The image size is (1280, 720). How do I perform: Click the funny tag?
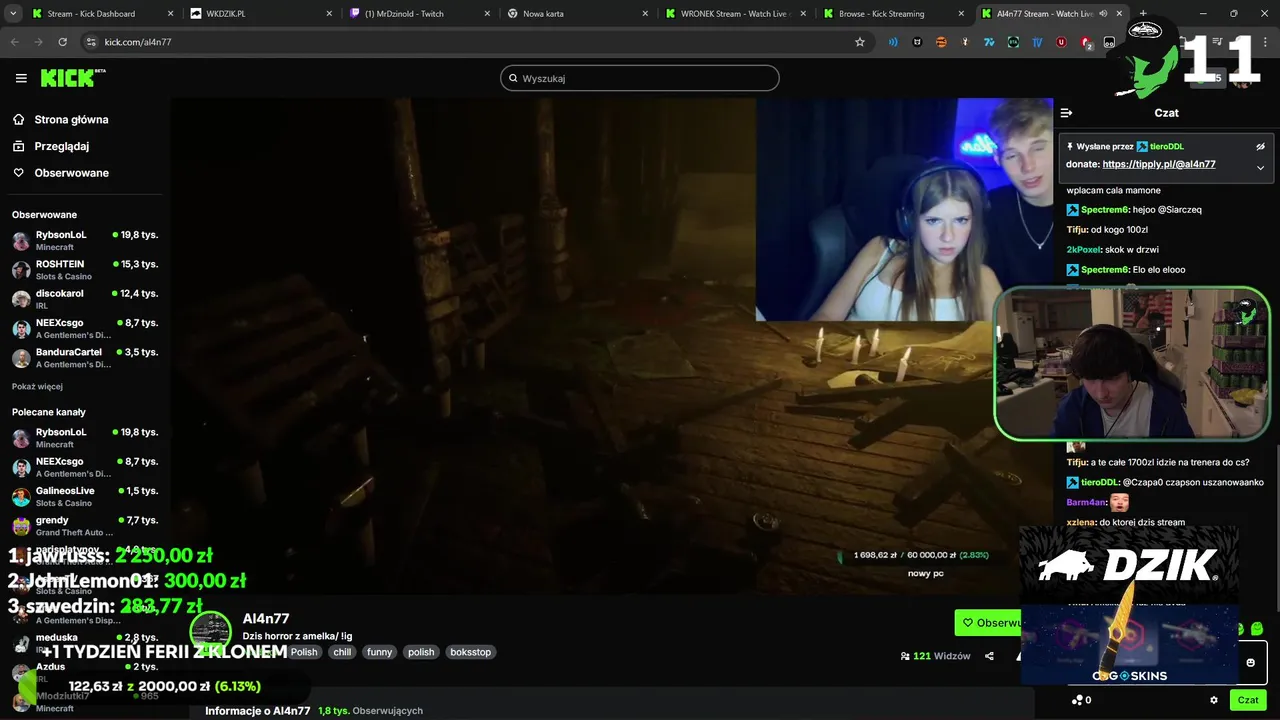tap(379, 652)
